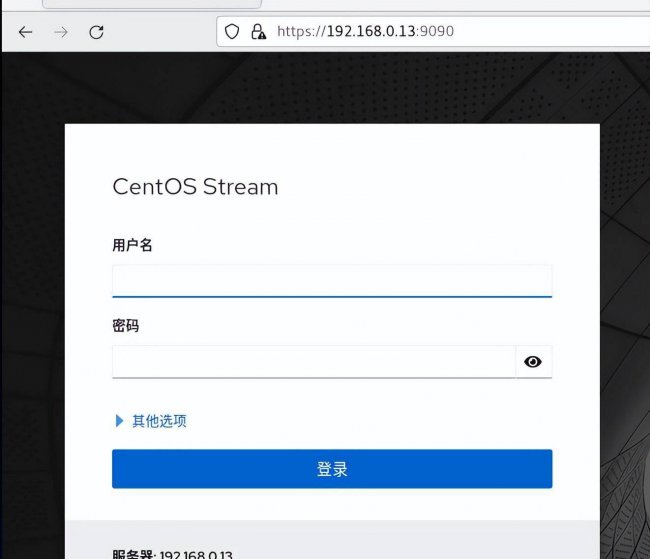The height and width of the screenshot is (559, 650).
Task: Click the address bar URL 192.168.0.13:9090
Action: coord(365,31)
